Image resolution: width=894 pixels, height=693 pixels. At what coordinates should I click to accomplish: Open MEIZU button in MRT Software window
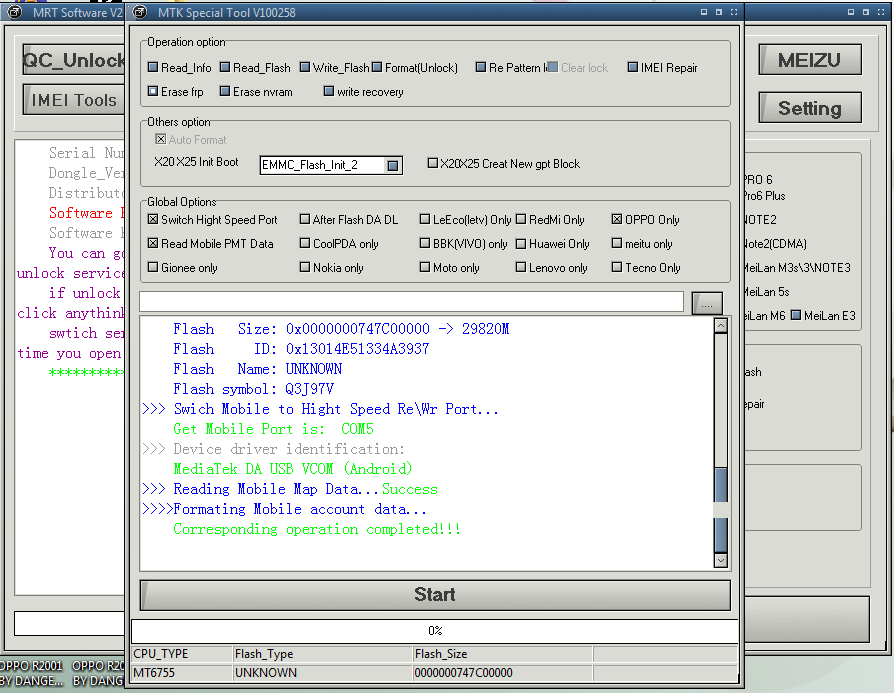(810, 60)
